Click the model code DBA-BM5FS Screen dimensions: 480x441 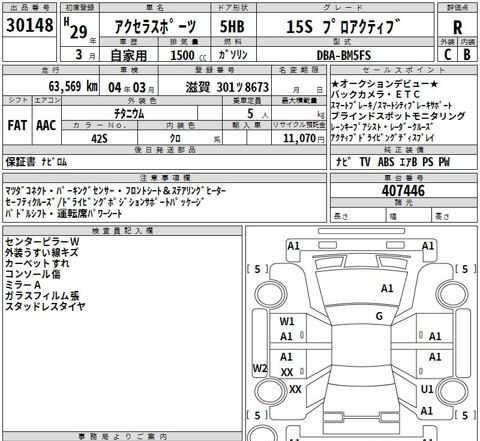tap(344, 55)
